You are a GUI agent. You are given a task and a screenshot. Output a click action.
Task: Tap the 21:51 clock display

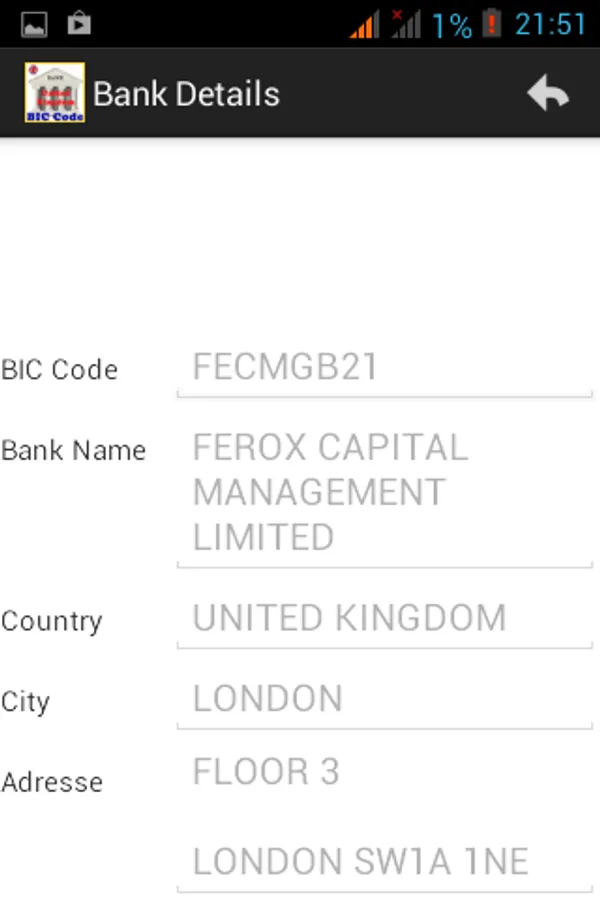(550, 24)
